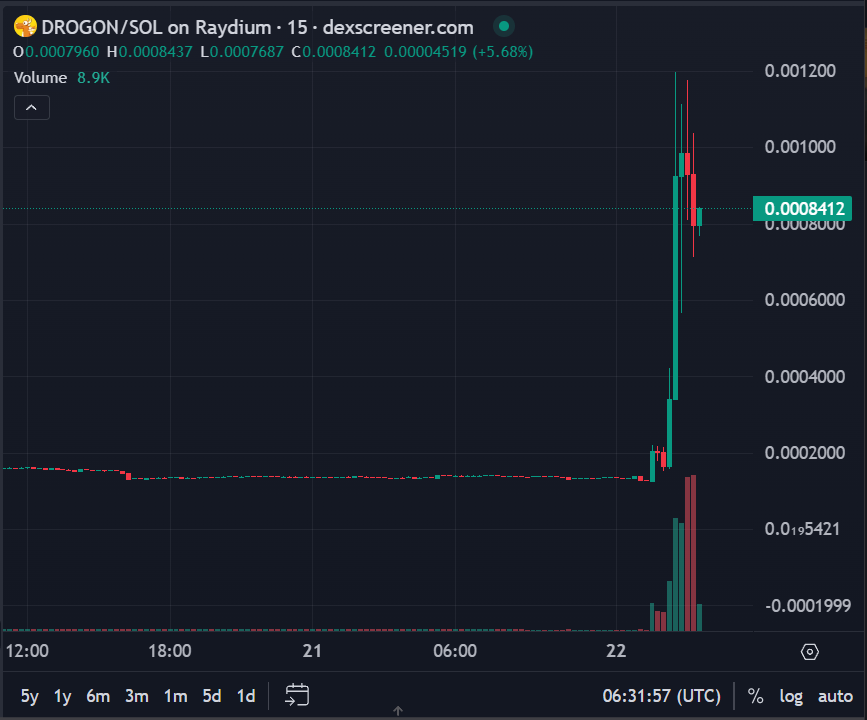Click the Volume value 8.9K
This screenshot has width=867, height=720.
[93, 78]
